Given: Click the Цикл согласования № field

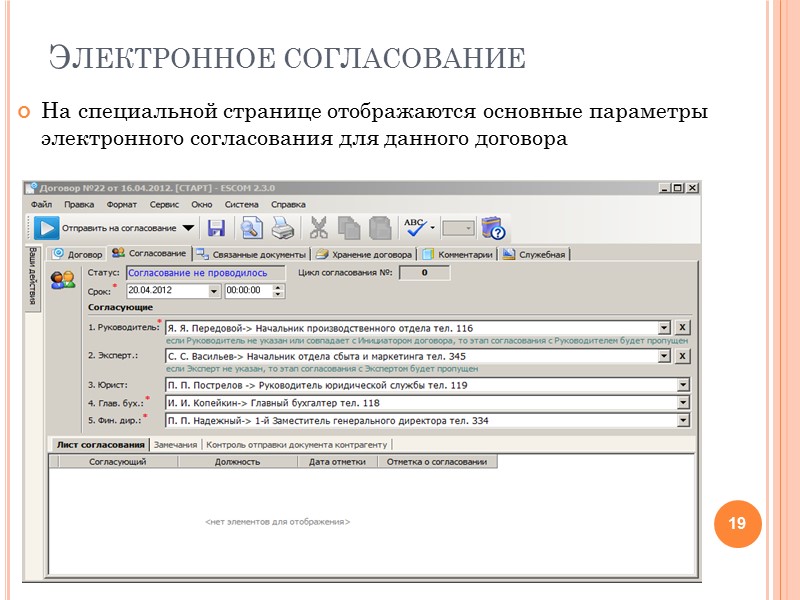Looking at the screenshot, I should (424, 273).
